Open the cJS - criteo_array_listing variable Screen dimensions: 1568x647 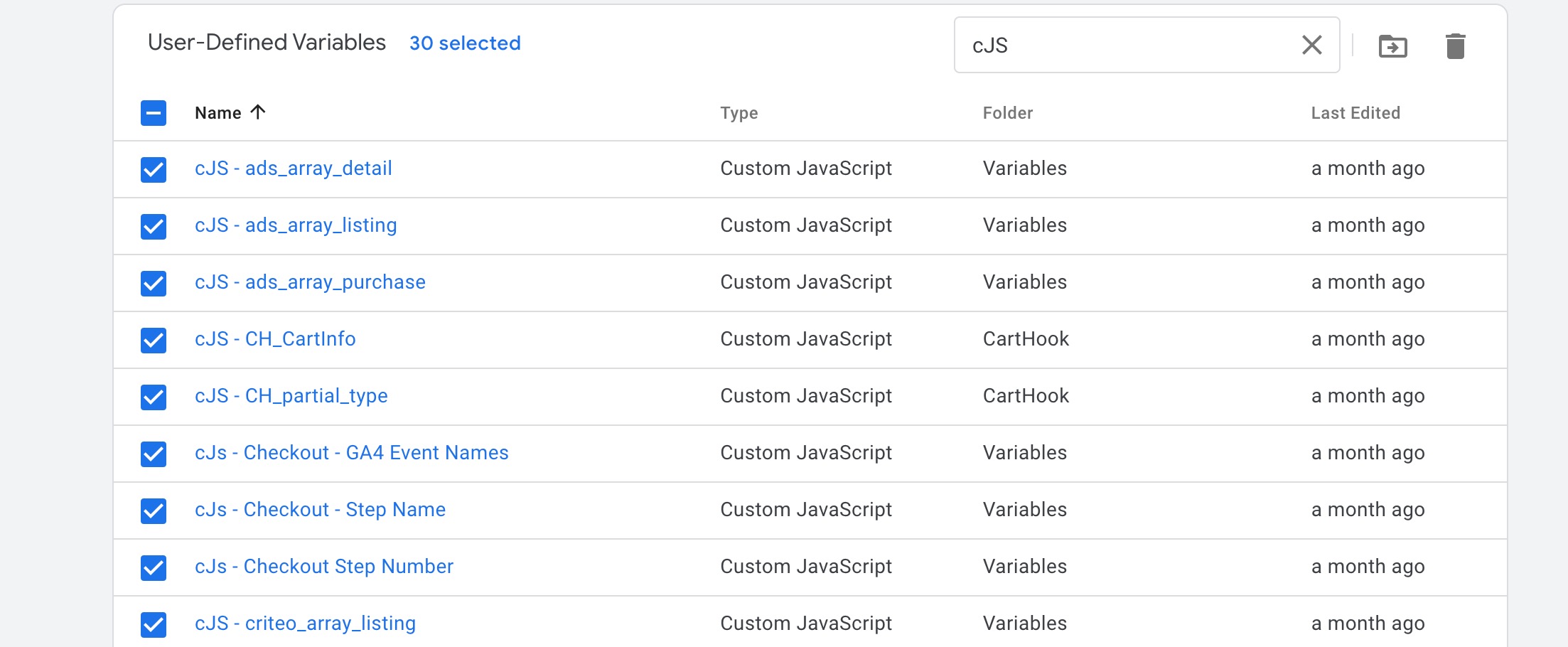[306, 624]
